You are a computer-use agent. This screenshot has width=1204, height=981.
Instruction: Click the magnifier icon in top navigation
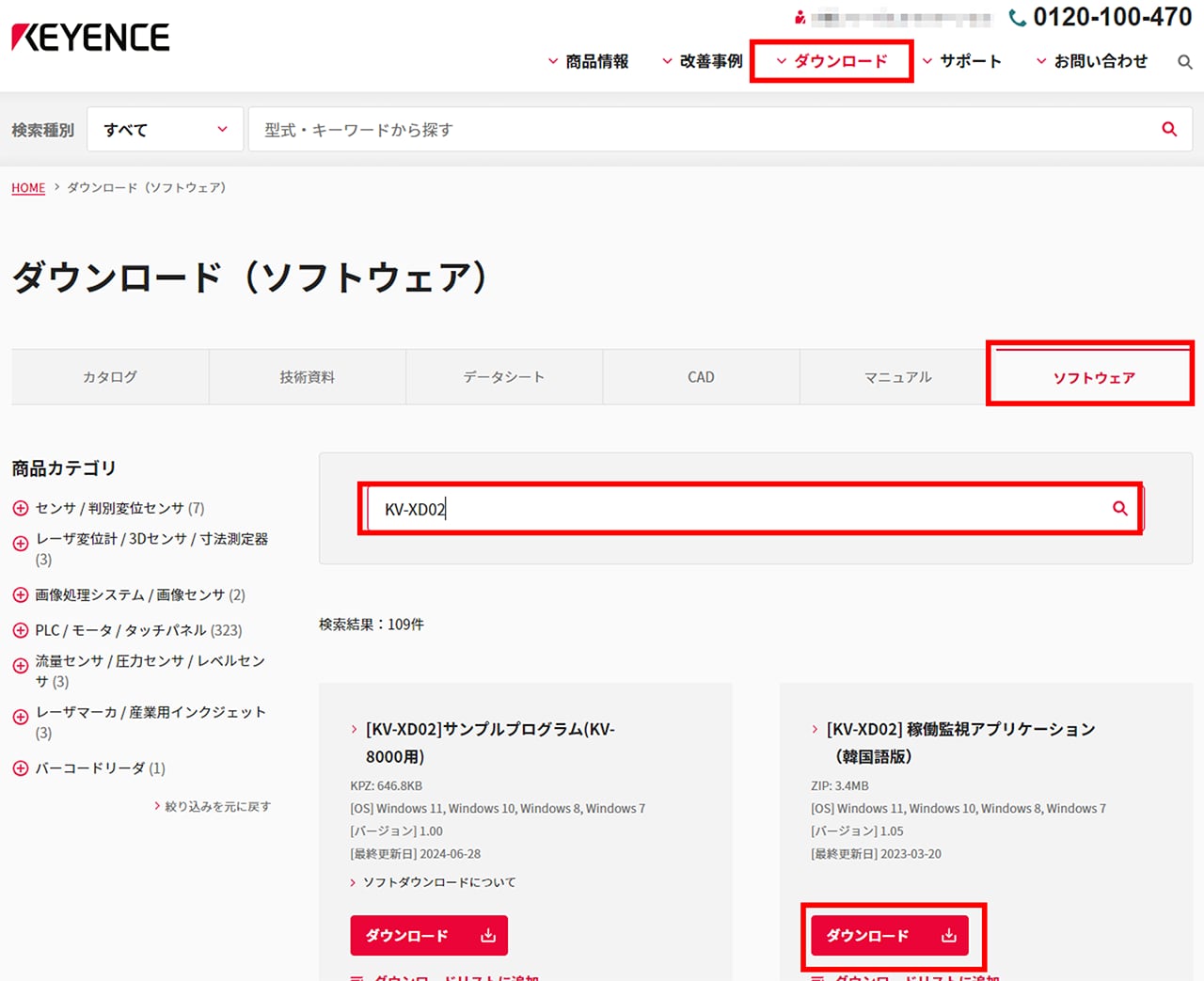click(x=1184, y=62)
